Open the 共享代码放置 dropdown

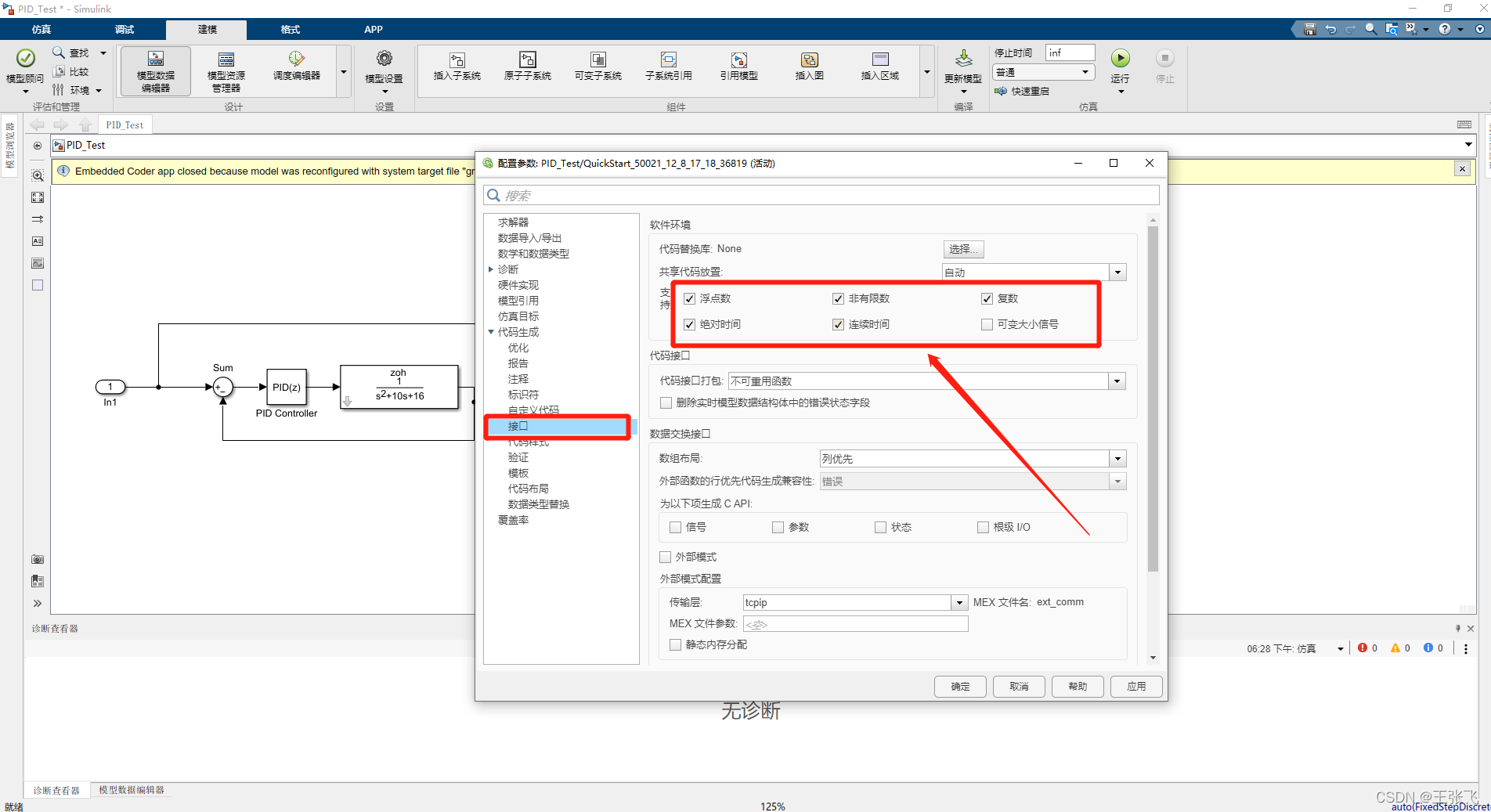(x=1118, y=272)
